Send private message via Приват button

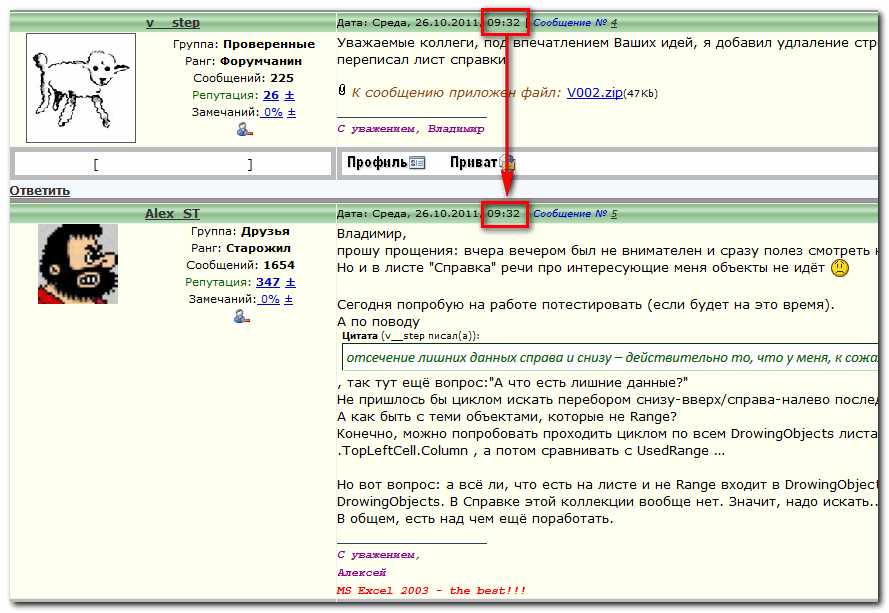[482, 163]
